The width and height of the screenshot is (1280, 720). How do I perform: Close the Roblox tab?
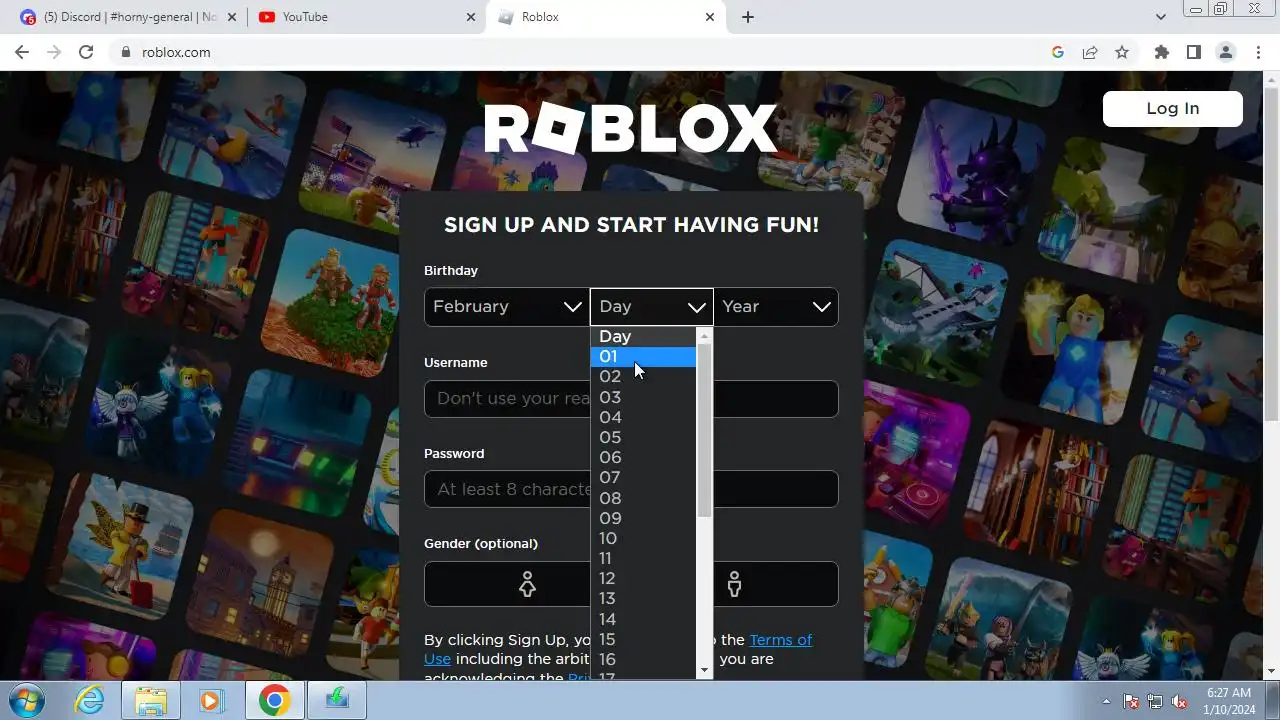(x=710, y=17)
